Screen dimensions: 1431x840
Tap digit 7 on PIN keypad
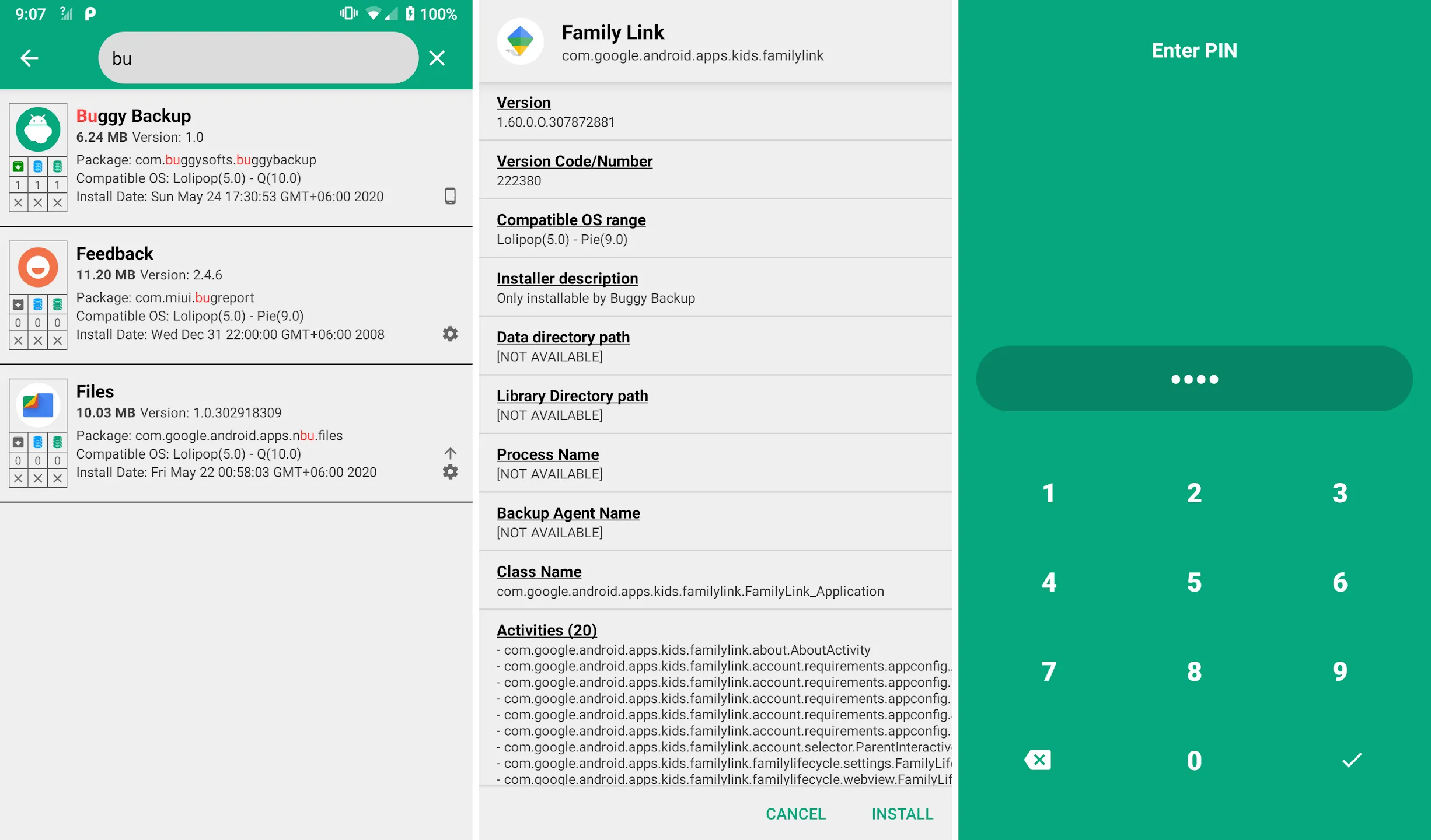1049,671
